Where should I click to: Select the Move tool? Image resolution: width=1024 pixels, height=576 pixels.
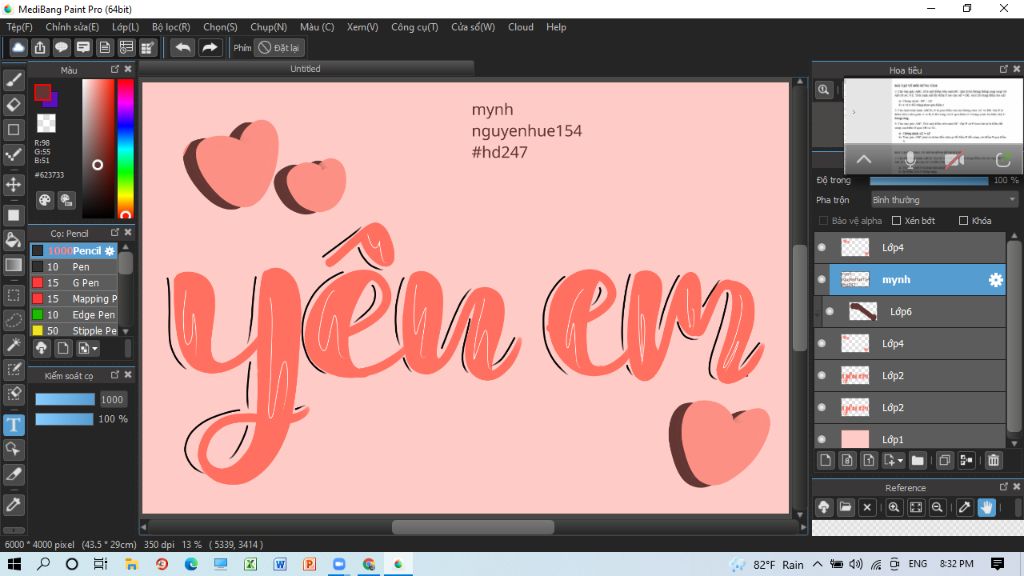(14, 185)
